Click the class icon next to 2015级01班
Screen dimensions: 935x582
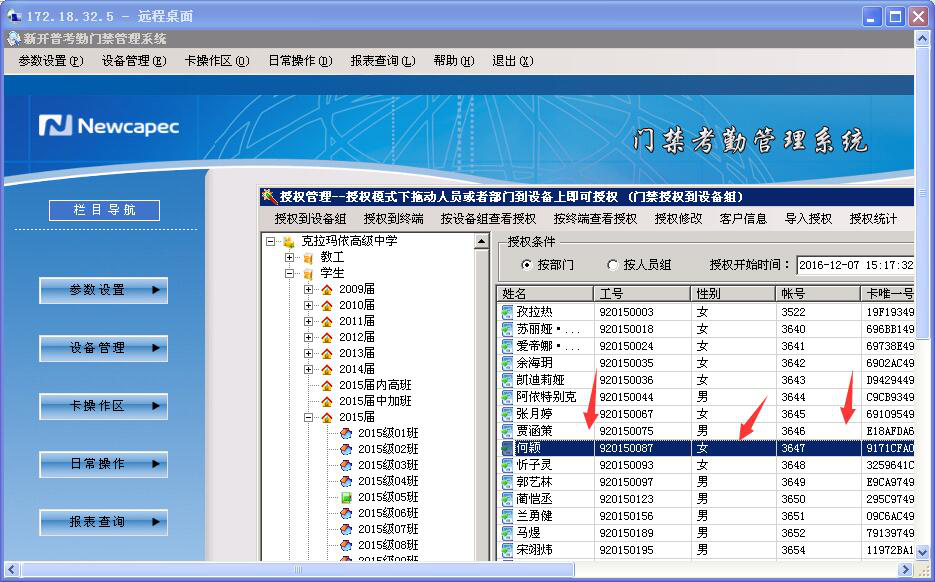pyautogui.click(x=346, y=433)
